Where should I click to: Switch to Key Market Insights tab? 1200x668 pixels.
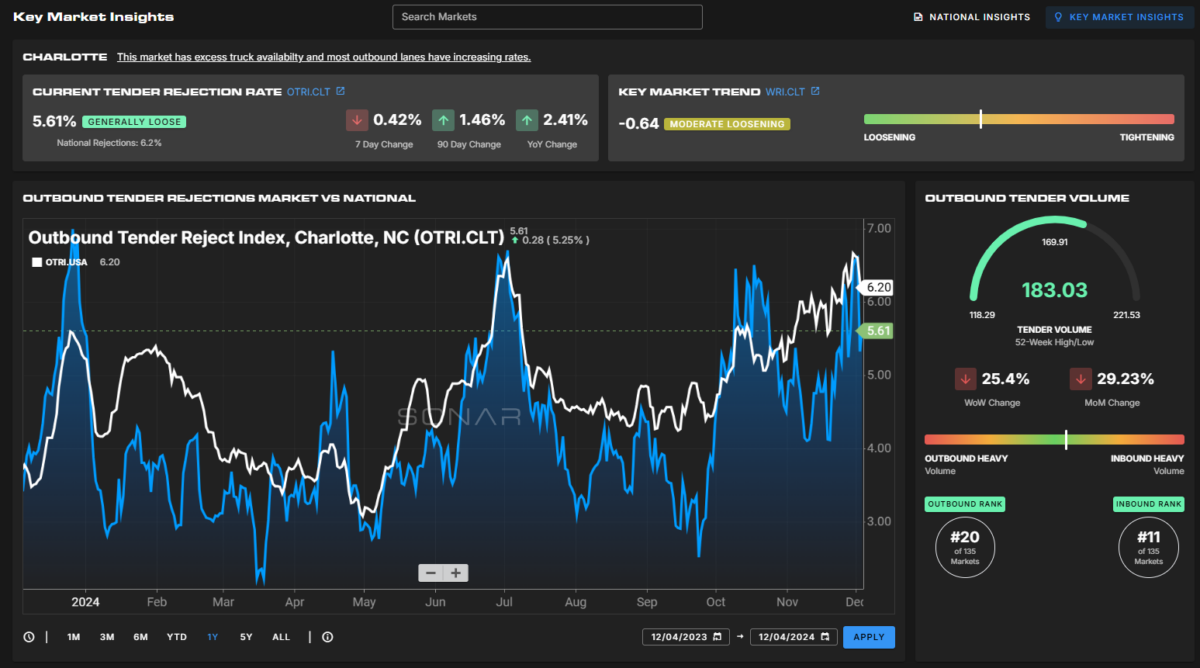(x=1118, y=17)
